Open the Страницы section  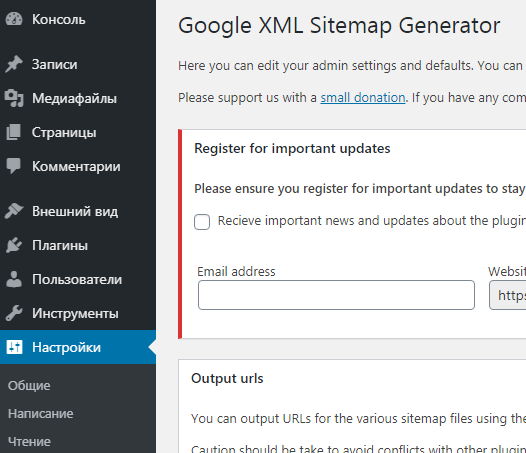point(78,132)
